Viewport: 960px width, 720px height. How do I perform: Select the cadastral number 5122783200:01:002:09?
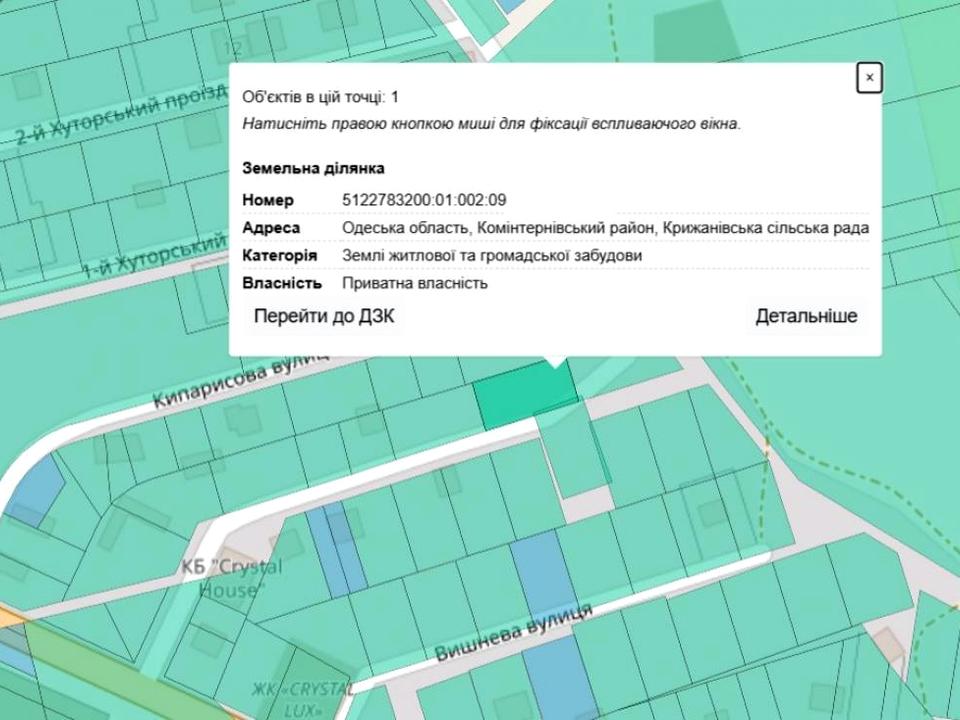(424, 200)
